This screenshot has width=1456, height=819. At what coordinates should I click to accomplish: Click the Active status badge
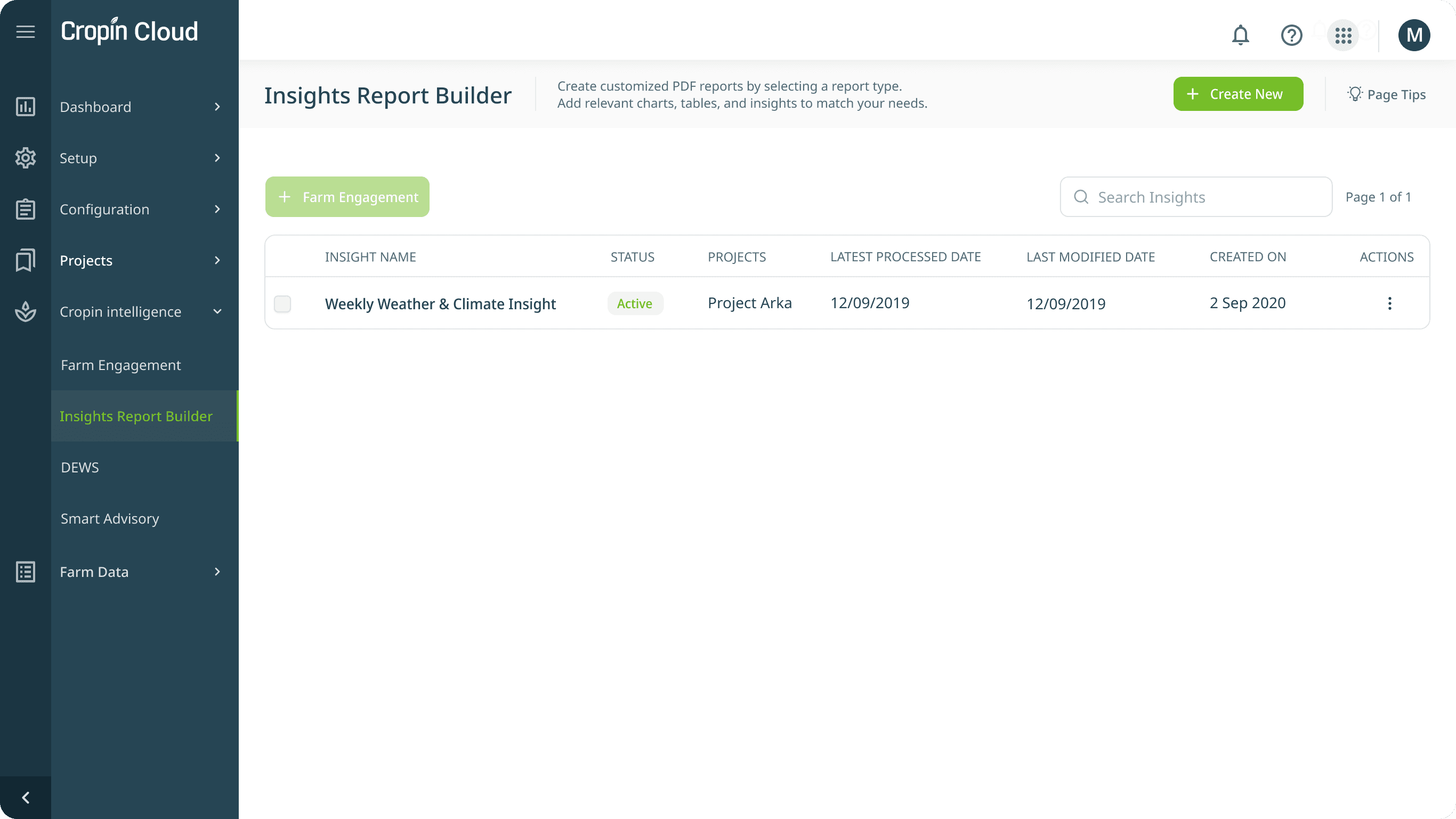[x=635, y=304]
